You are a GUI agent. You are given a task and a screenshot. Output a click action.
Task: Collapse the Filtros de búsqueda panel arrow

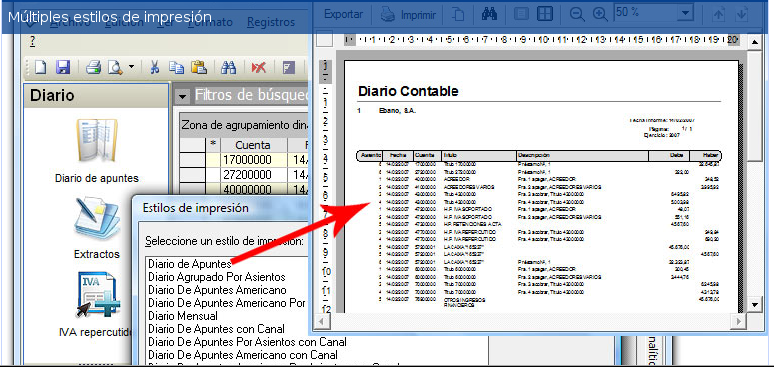183,97
